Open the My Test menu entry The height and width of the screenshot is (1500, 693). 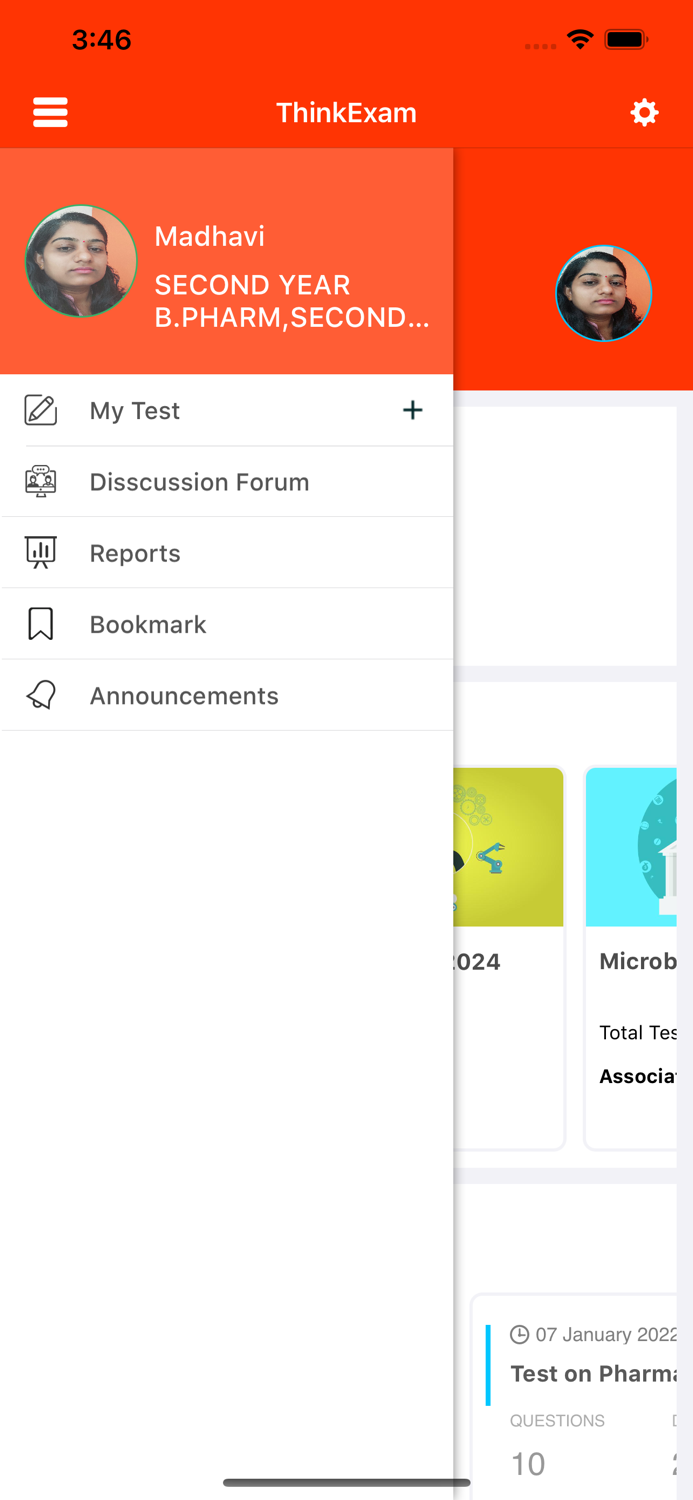tap(134, 410)
